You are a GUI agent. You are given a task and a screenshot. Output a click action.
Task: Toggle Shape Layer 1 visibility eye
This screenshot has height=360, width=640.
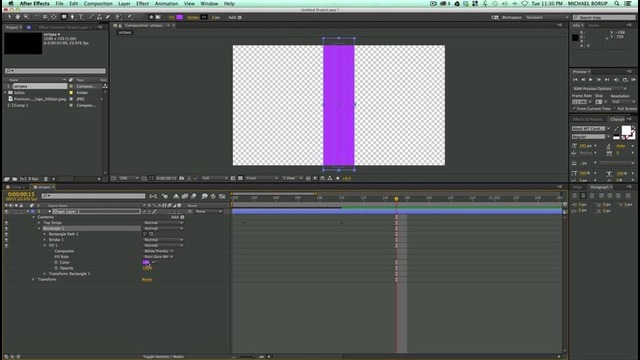pyautogui.click(x=6, y=211)
